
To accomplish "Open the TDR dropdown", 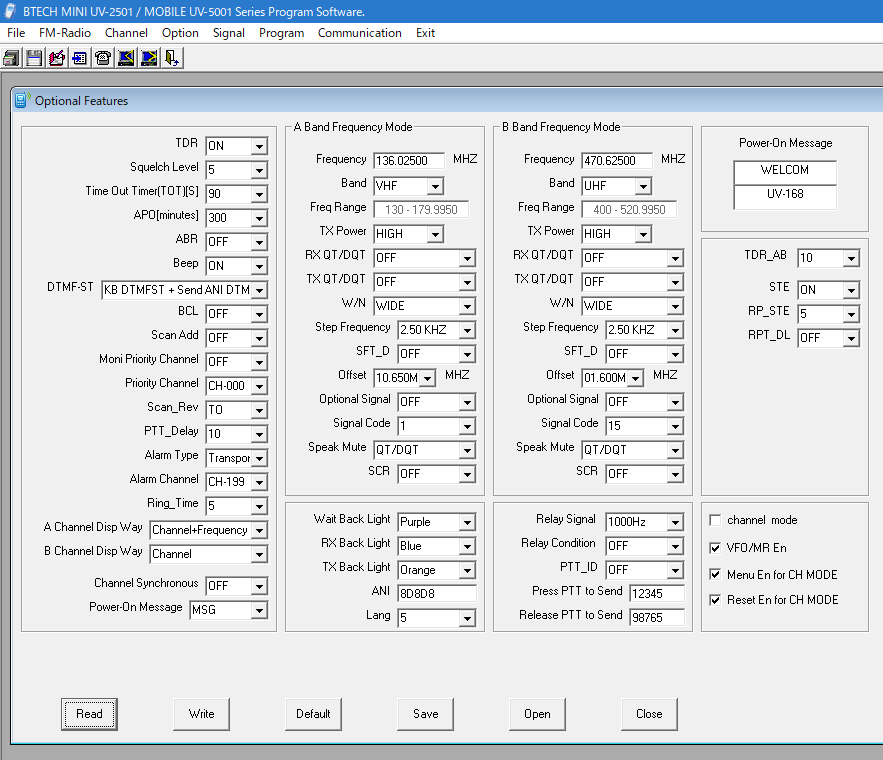I will [x=259, y=146].
